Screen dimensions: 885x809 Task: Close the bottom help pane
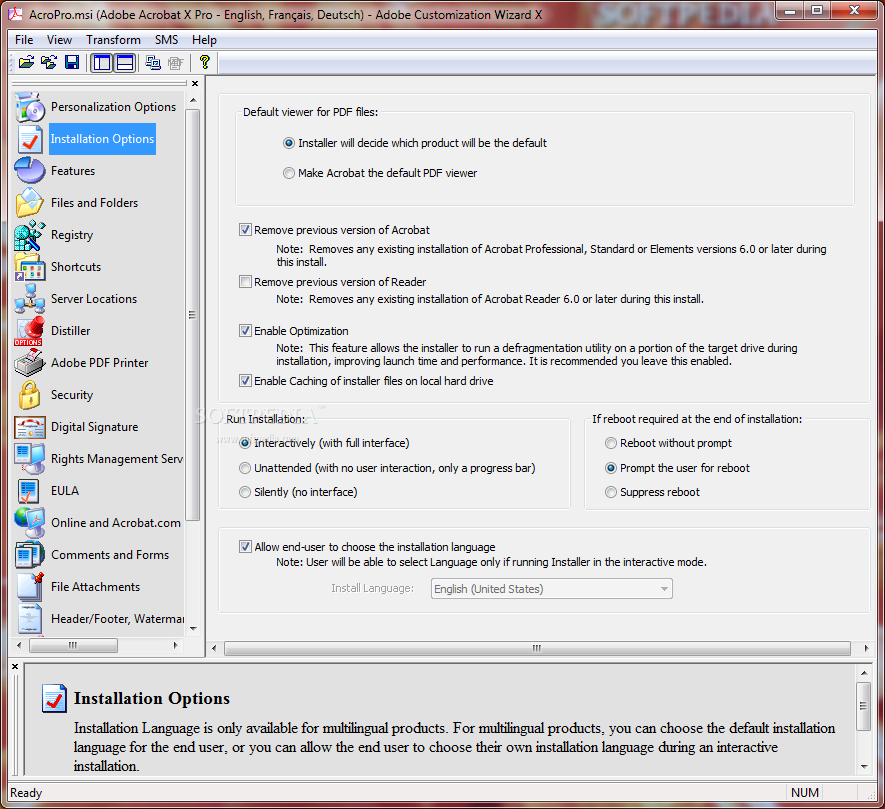pos(15,667)
